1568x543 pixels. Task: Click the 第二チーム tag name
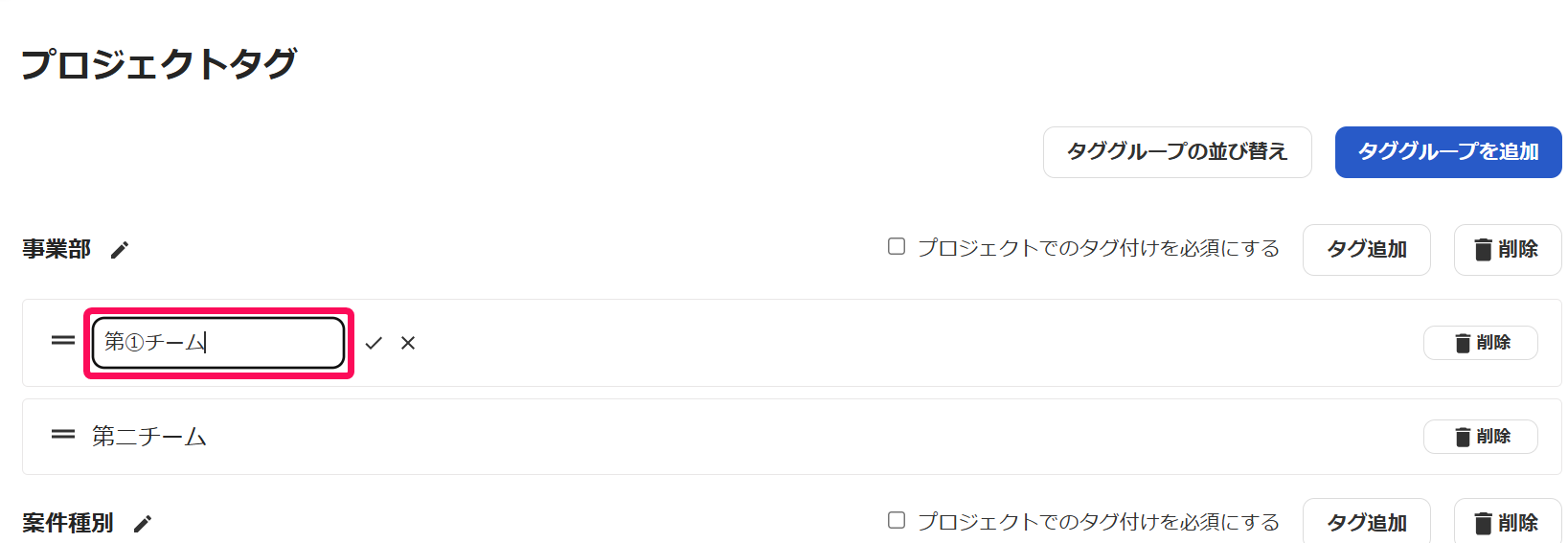pos(149,437)
